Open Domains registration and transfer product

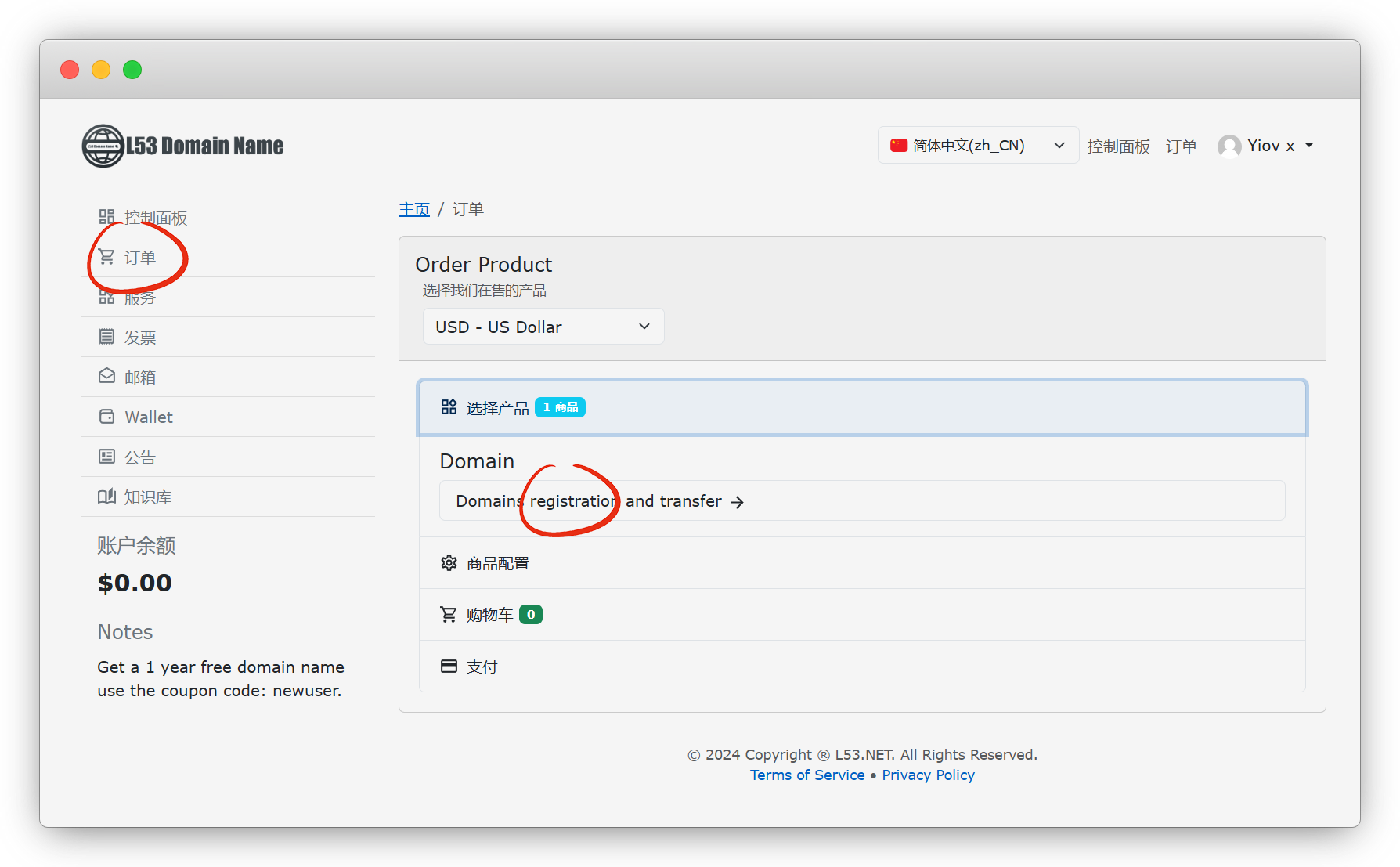point(600,501)
